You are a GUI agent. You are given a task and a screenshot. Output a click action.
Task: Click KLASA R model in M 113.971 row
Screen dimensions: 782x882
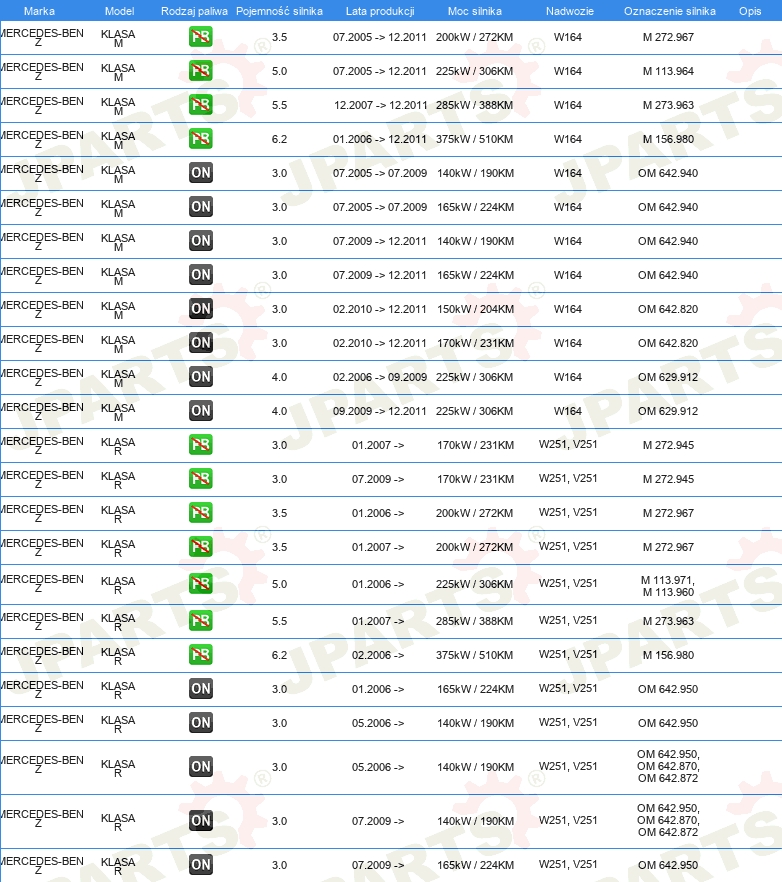tap(118, 585)
